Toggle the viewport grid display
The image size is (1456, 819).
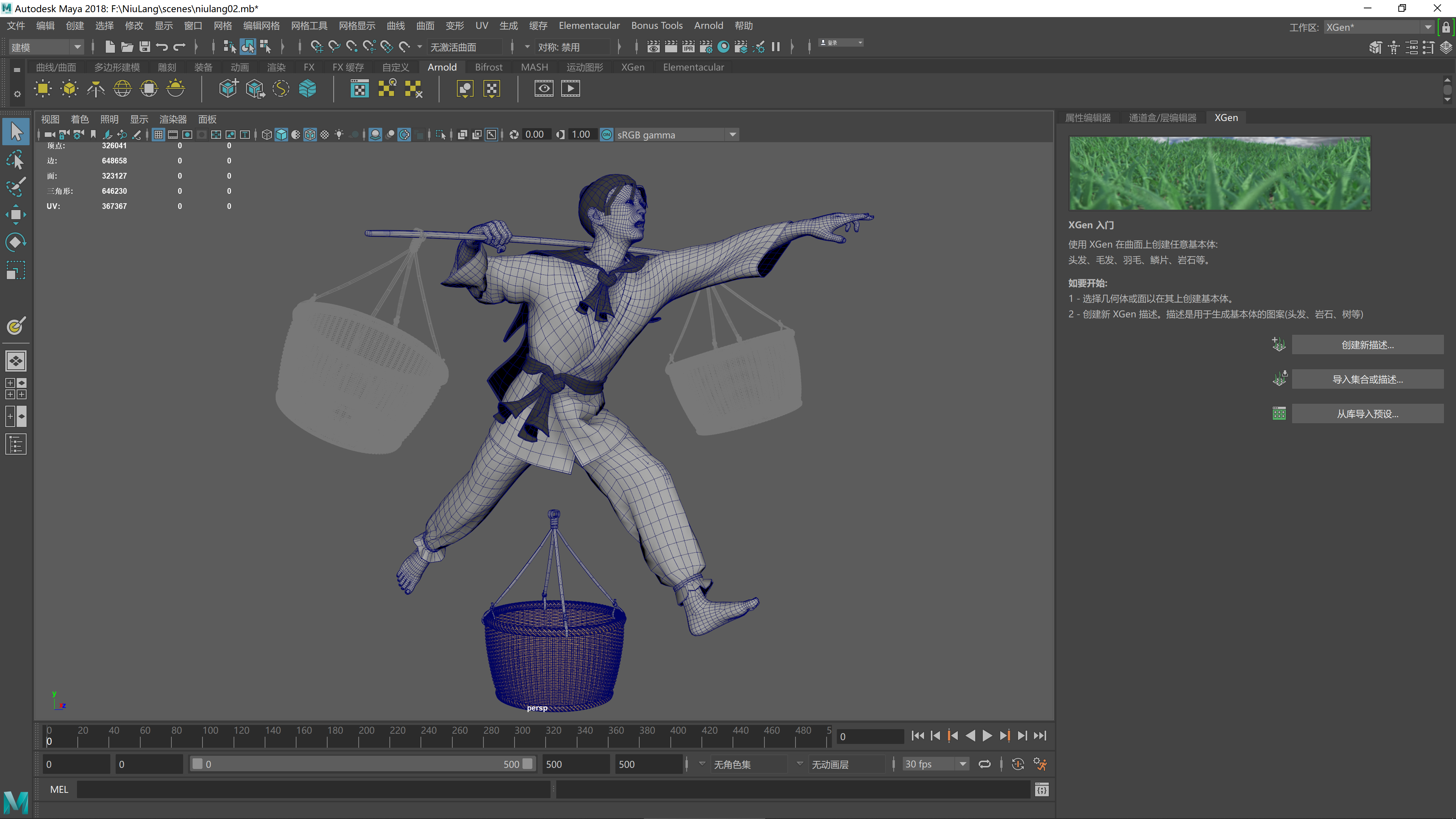click(158, 135)
